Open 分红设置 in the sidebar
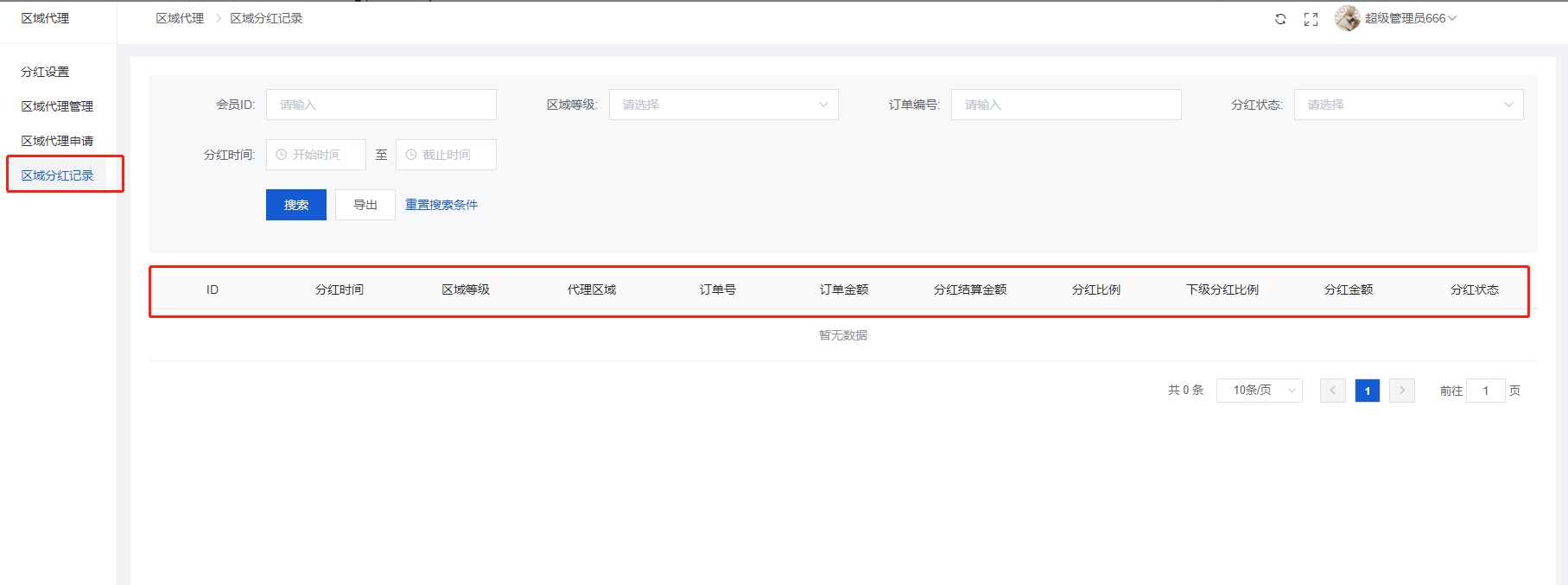The image size is (1568, 585). point(45,72)
